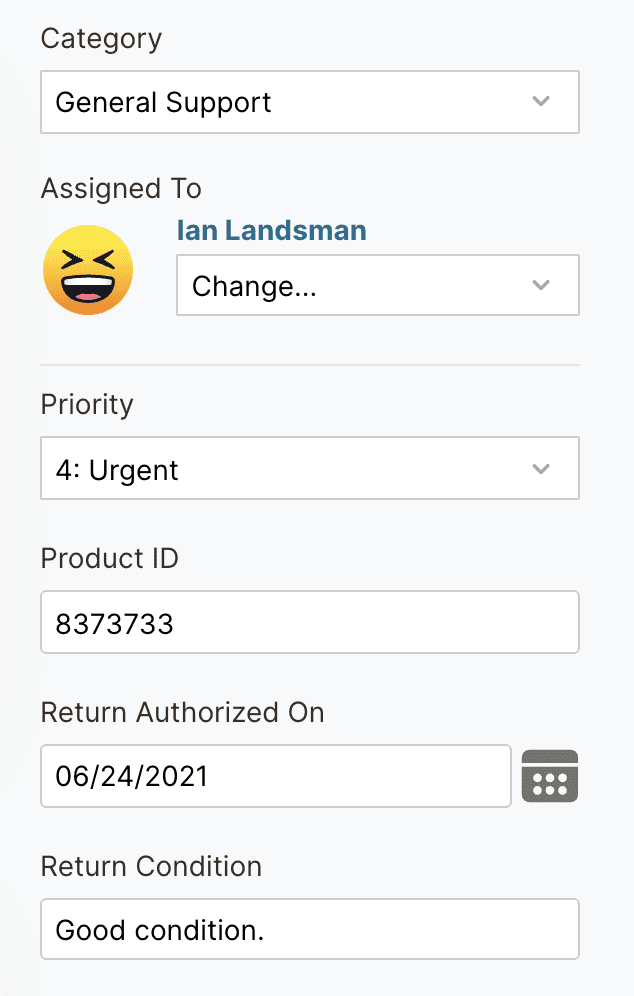The image size is (634, 996).
Task: Expand the Change... assignee chevron
Action: click(541, 286)
